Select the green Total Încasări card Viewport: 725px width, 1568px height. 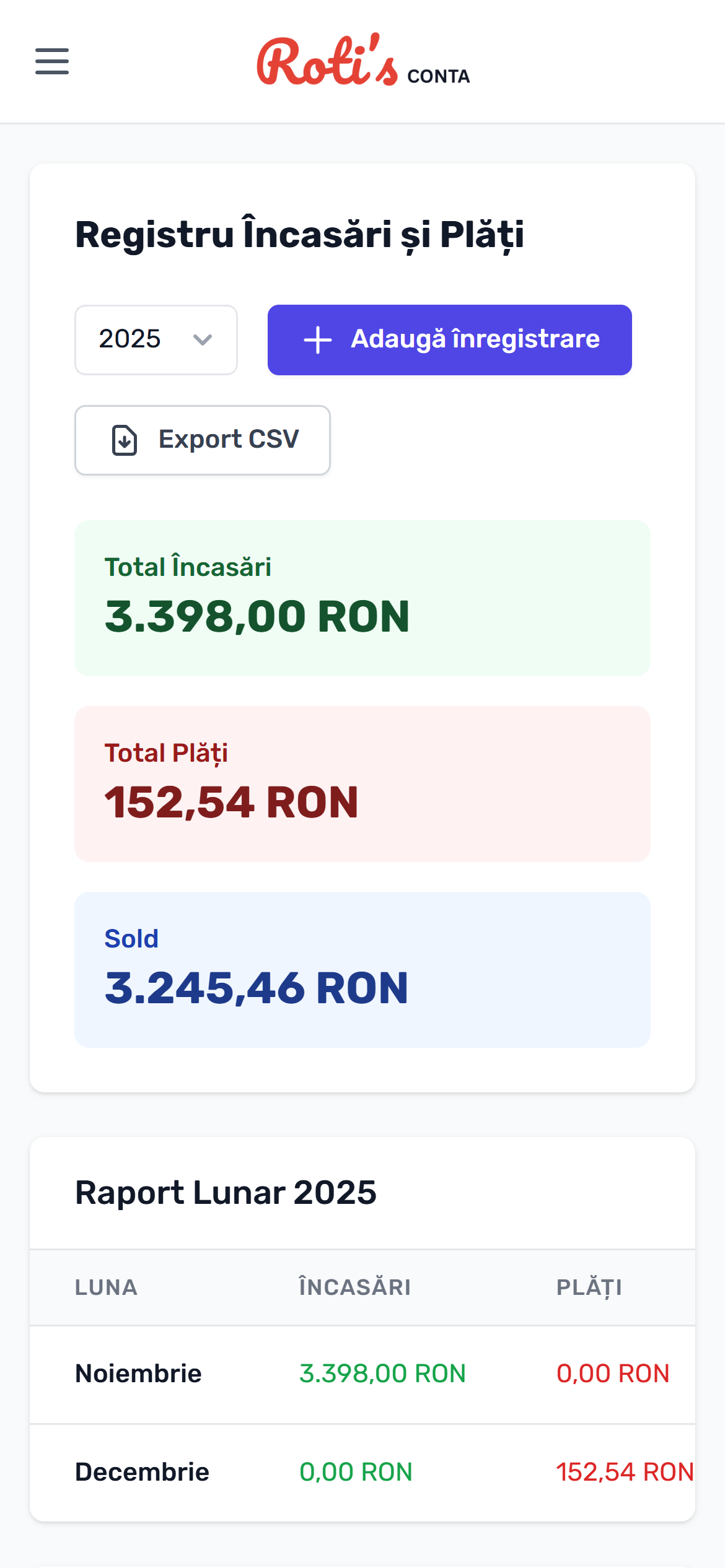(362, 596)
